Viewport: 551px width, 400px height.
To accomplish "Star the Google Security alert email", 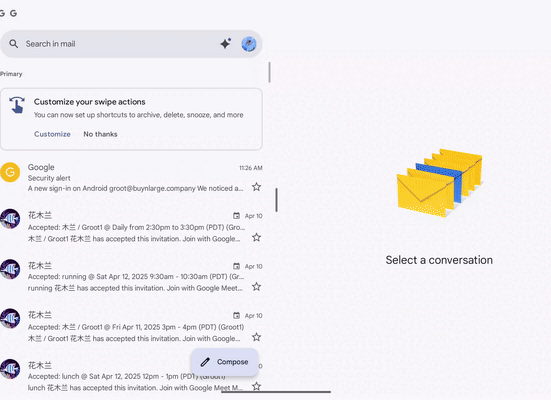I will 257,187.
